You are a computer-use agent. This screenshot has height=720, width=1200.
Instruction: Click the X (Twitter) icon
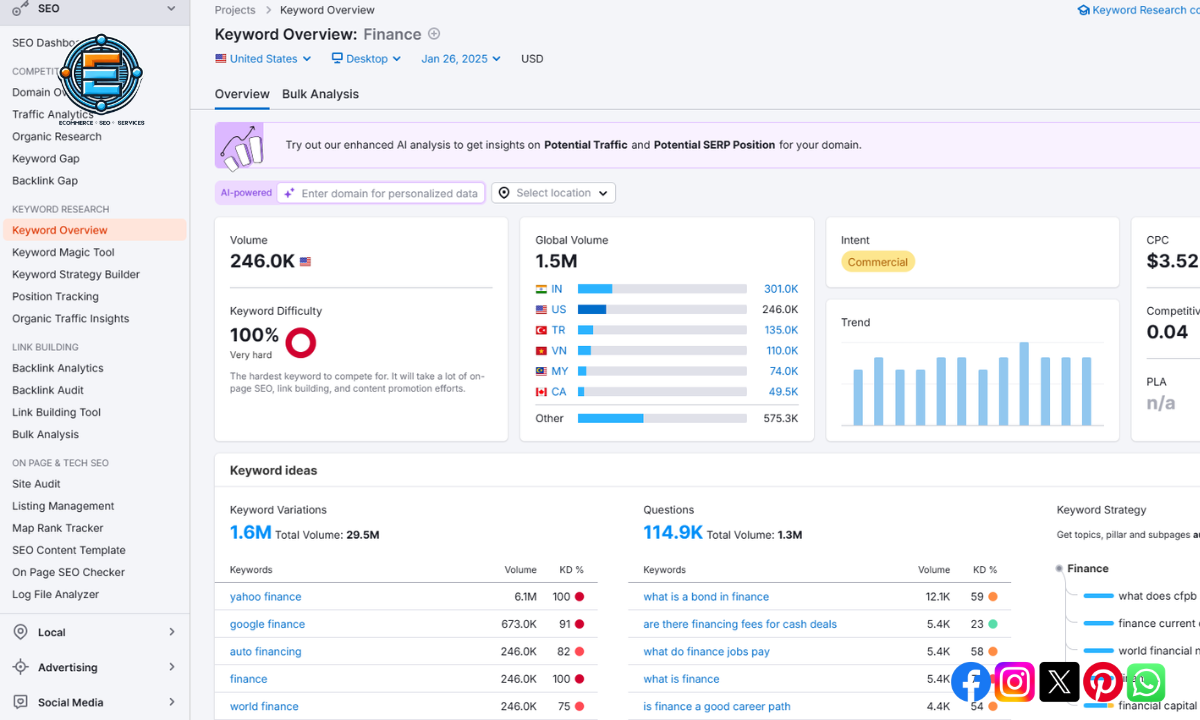pos(1058,682)
